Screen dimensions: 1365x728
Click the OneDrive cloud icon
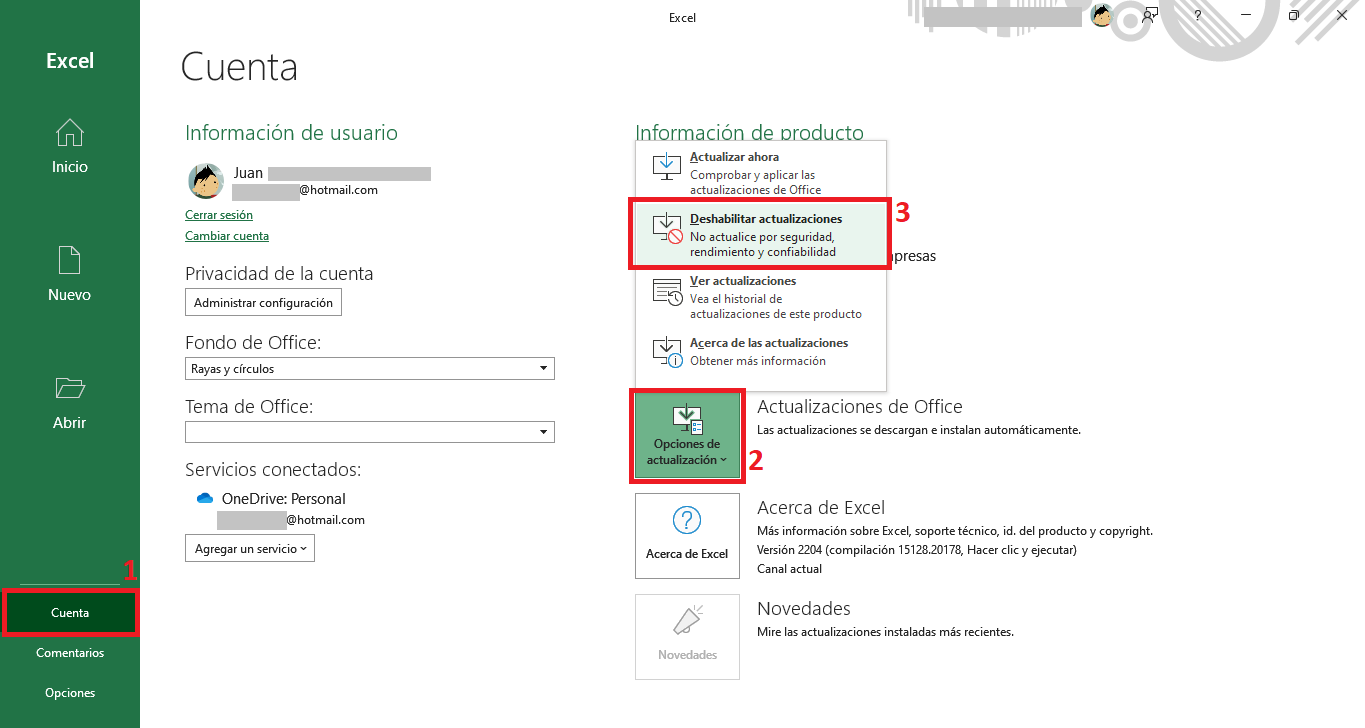(x=205, y=498)
